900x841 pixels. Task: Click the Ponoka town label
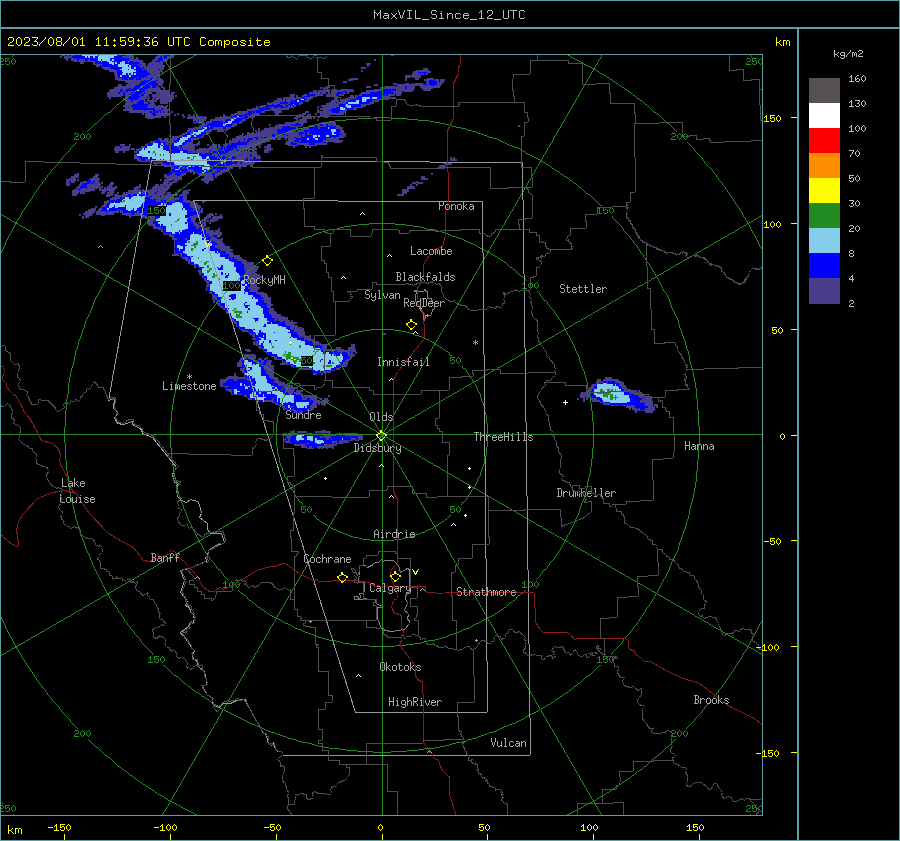456,206
